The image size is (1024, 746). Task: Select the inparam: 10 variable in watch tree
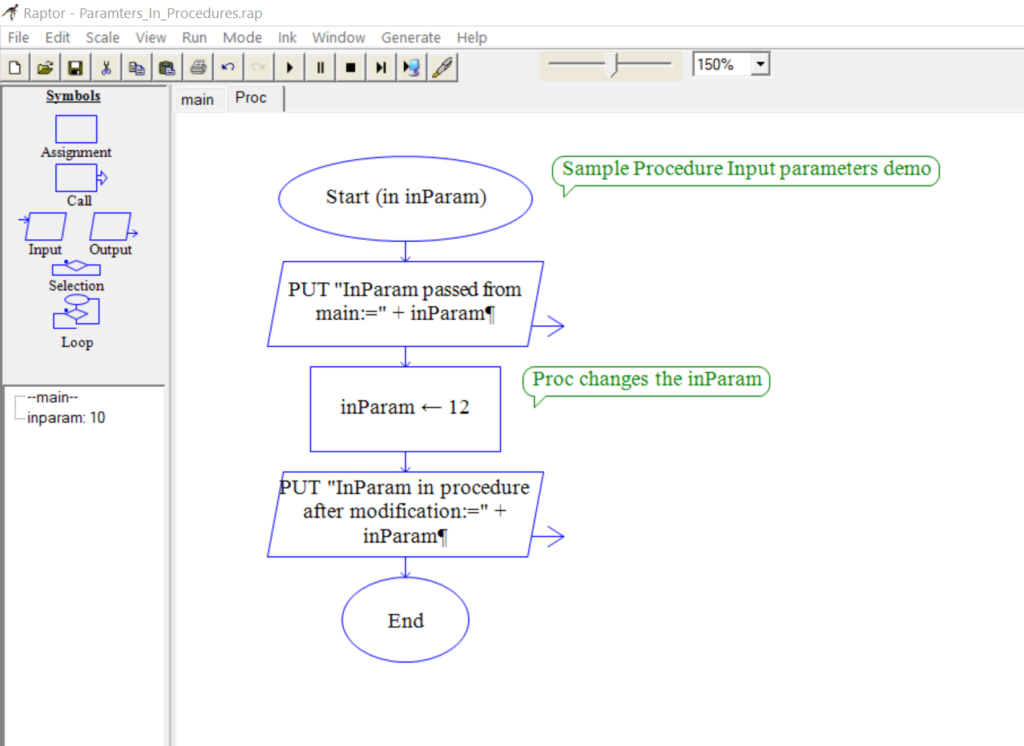pos(66,418)
